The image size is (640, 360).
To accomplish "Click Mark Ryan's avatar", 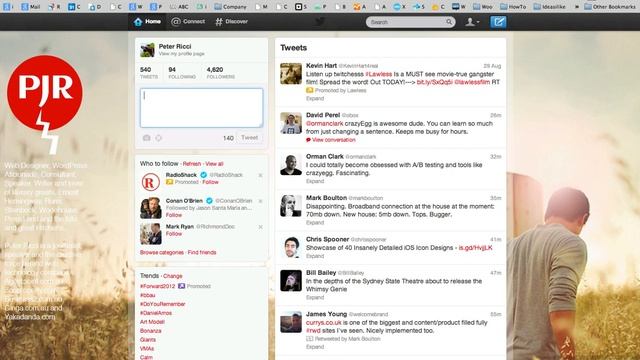I will pyautogui.click(x=151, y=234).
